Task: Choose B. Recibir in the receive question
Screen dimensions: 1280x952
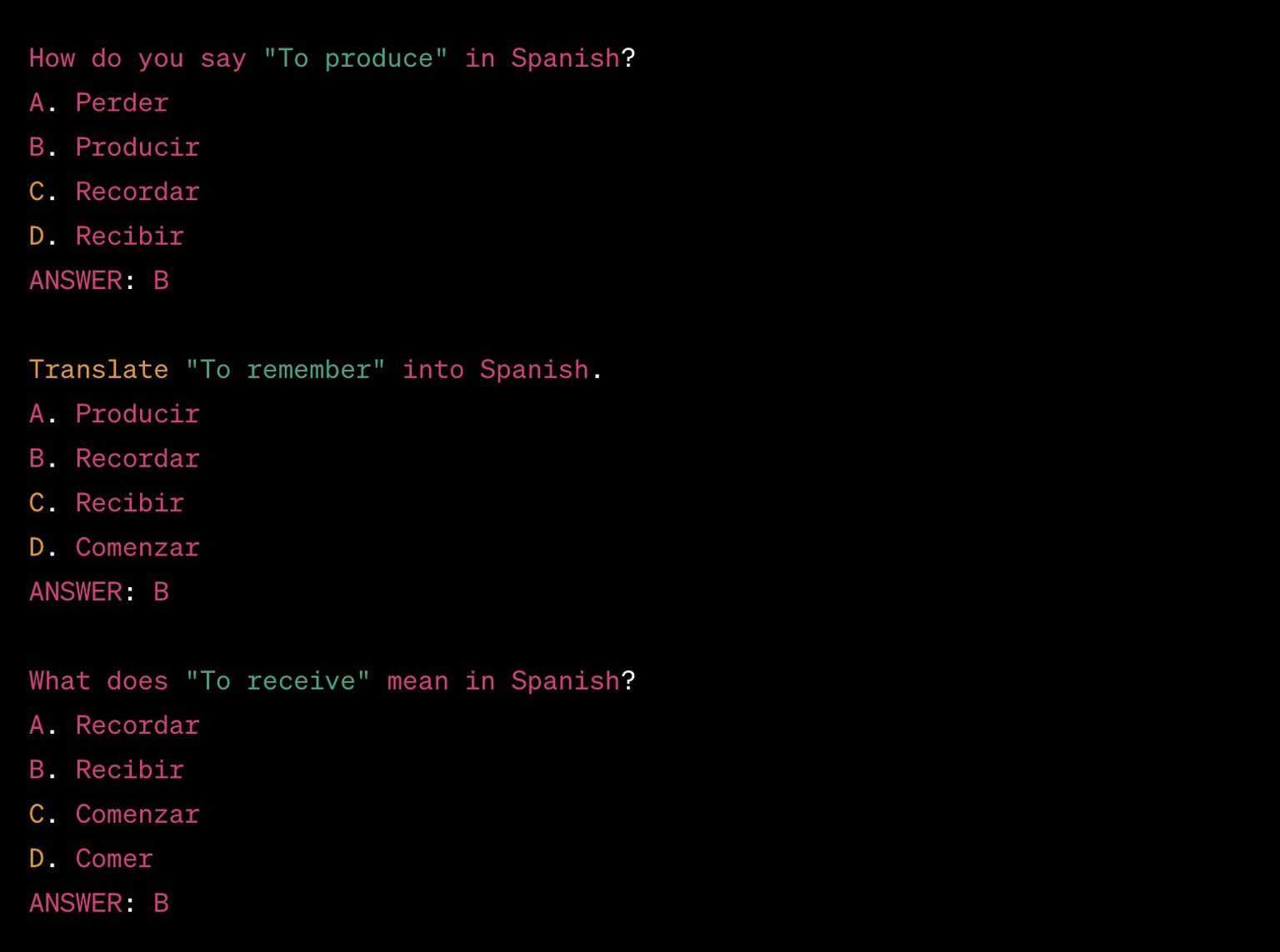Action: pyautogui.click(x=107, y=770)
